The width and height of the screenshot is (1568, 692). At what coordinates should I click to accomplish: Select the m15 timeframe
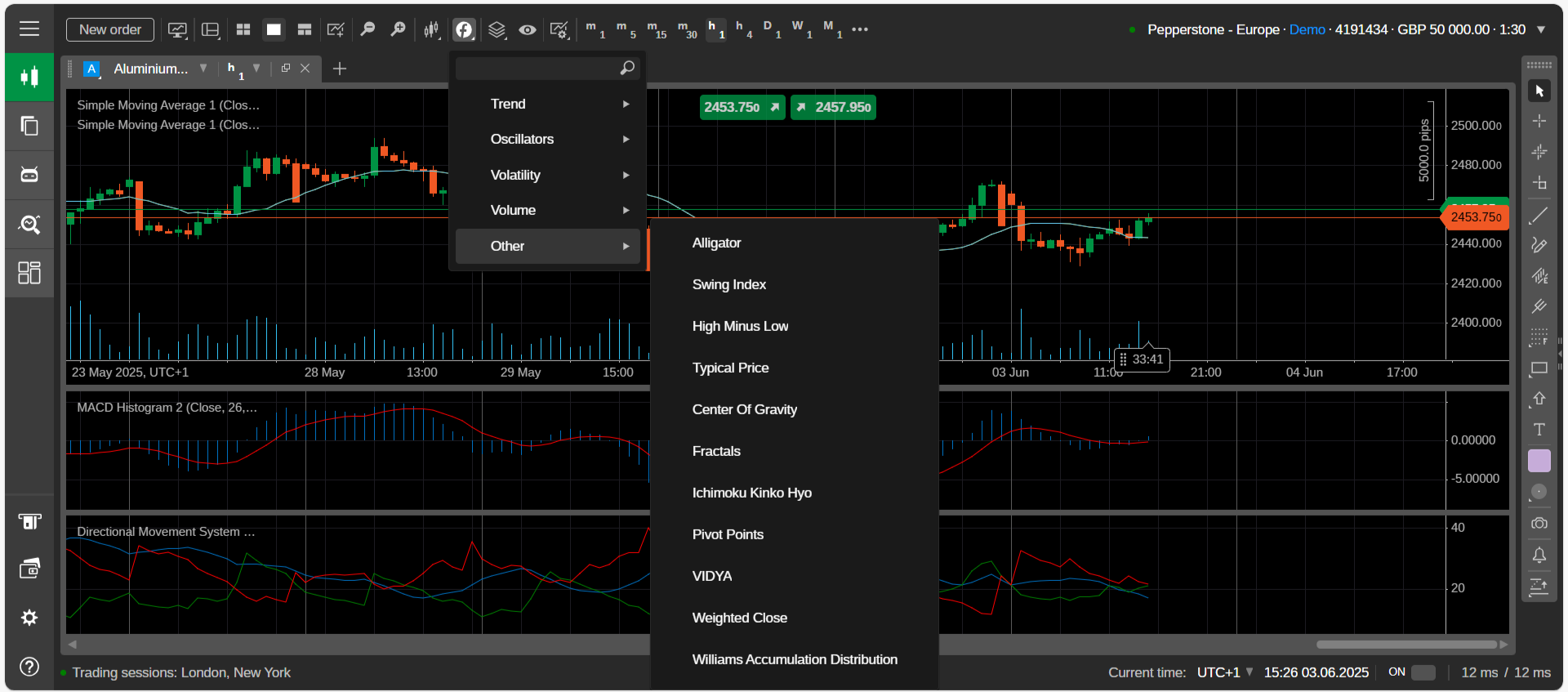[657, 29]
